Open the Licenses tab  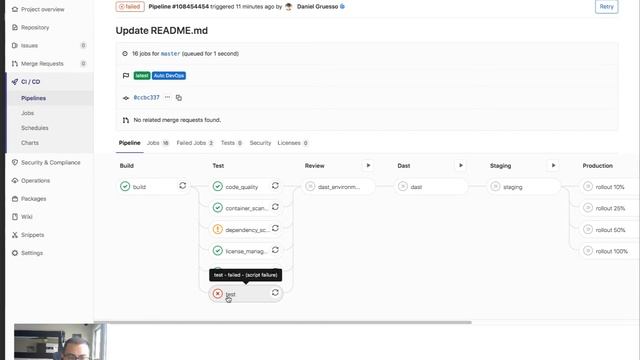click(293, 143)
